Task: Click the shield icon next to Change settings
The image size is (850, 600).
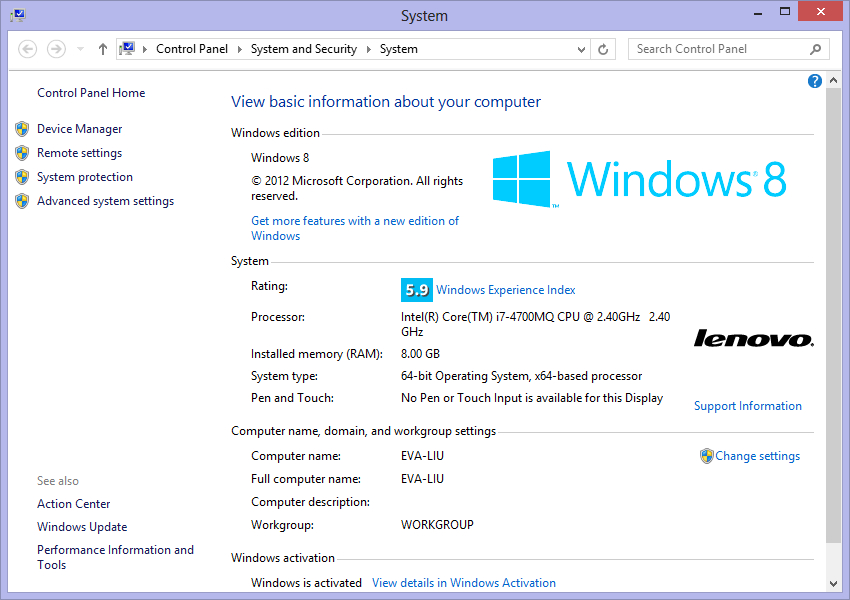Action: (x=706, y=456)
